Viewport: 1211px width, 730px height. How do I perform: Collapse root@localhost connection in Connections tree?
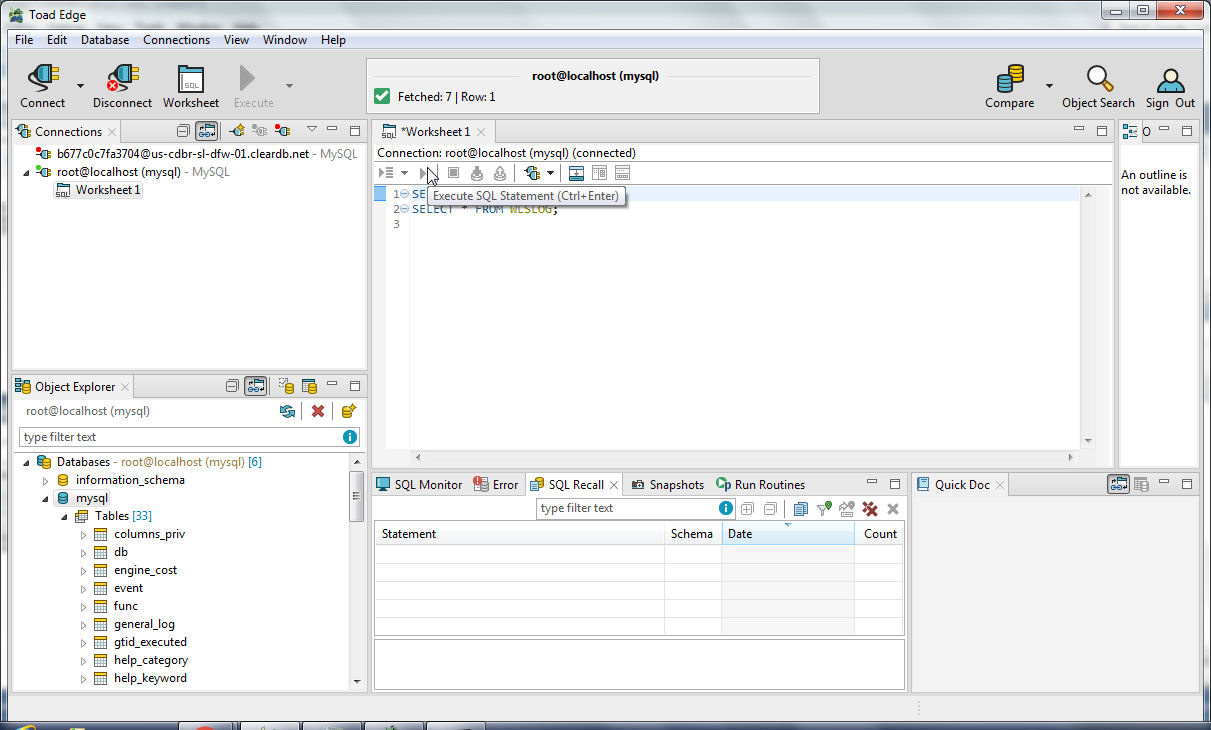tap(27, 173)
